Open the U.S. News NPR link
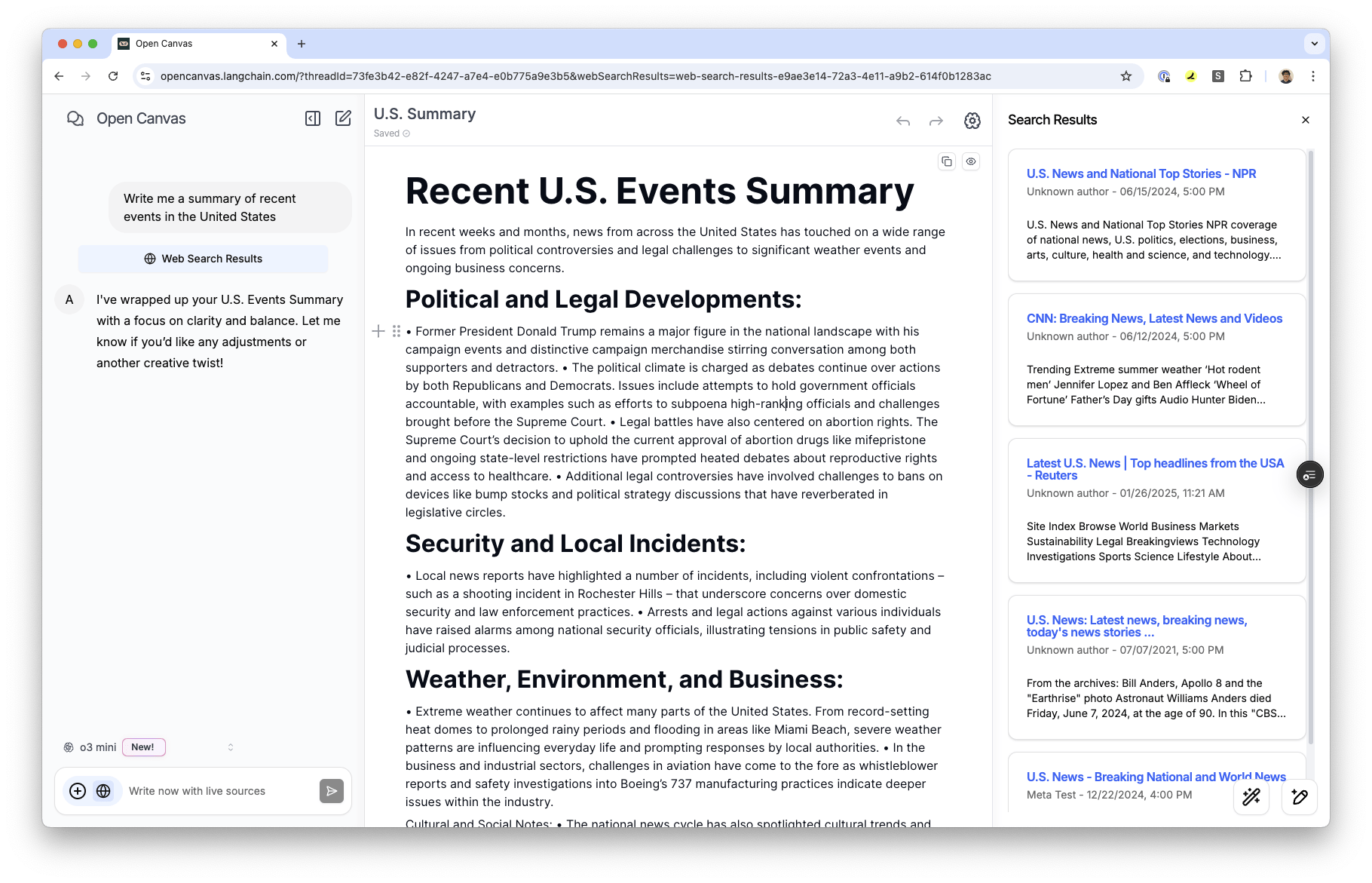Screen dimensions: 1372x883 [x=1141, y=173]
